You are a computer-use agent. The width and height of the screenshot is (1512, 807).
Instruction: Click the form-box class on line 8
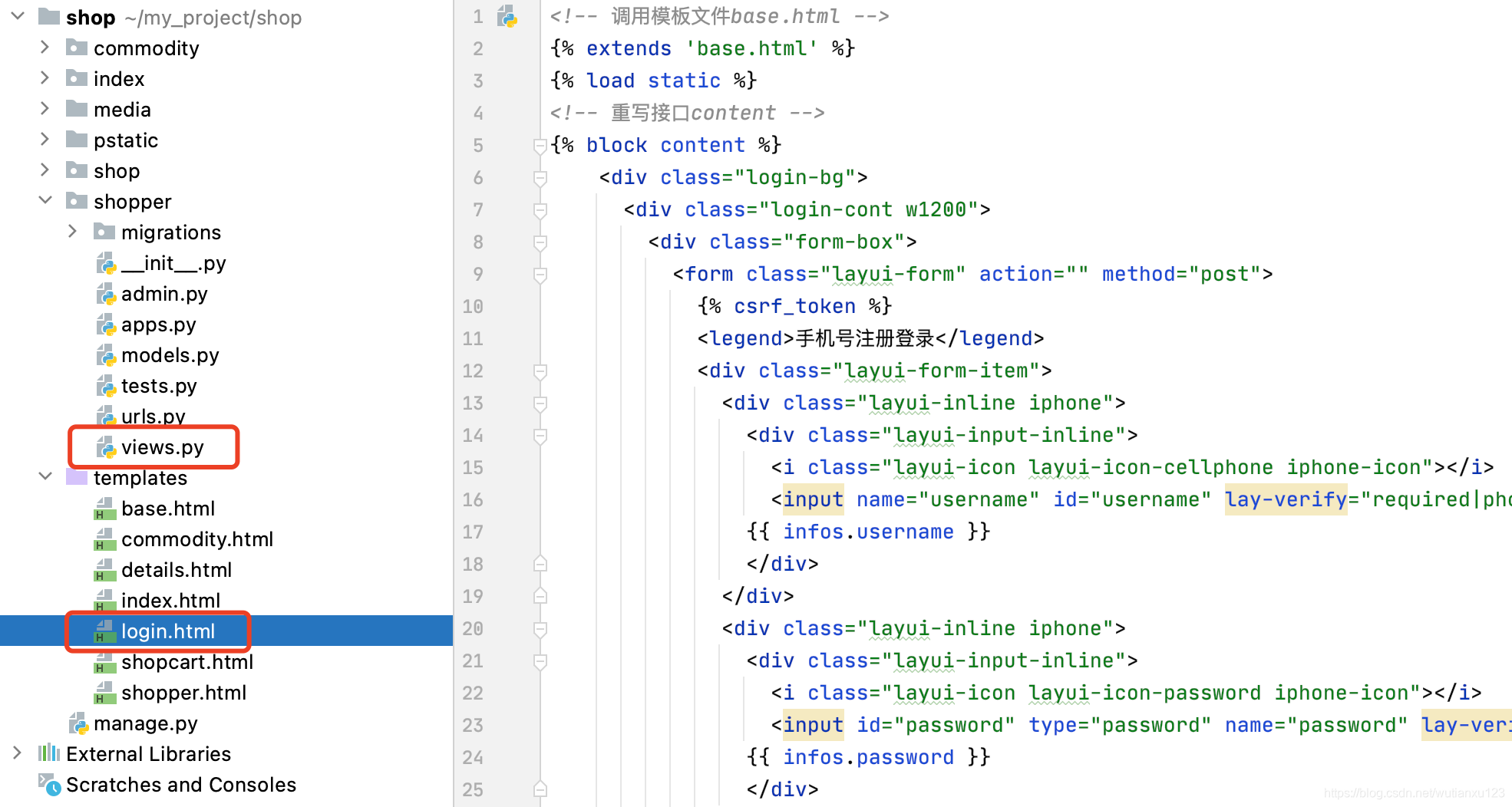(x=843, y=242)
